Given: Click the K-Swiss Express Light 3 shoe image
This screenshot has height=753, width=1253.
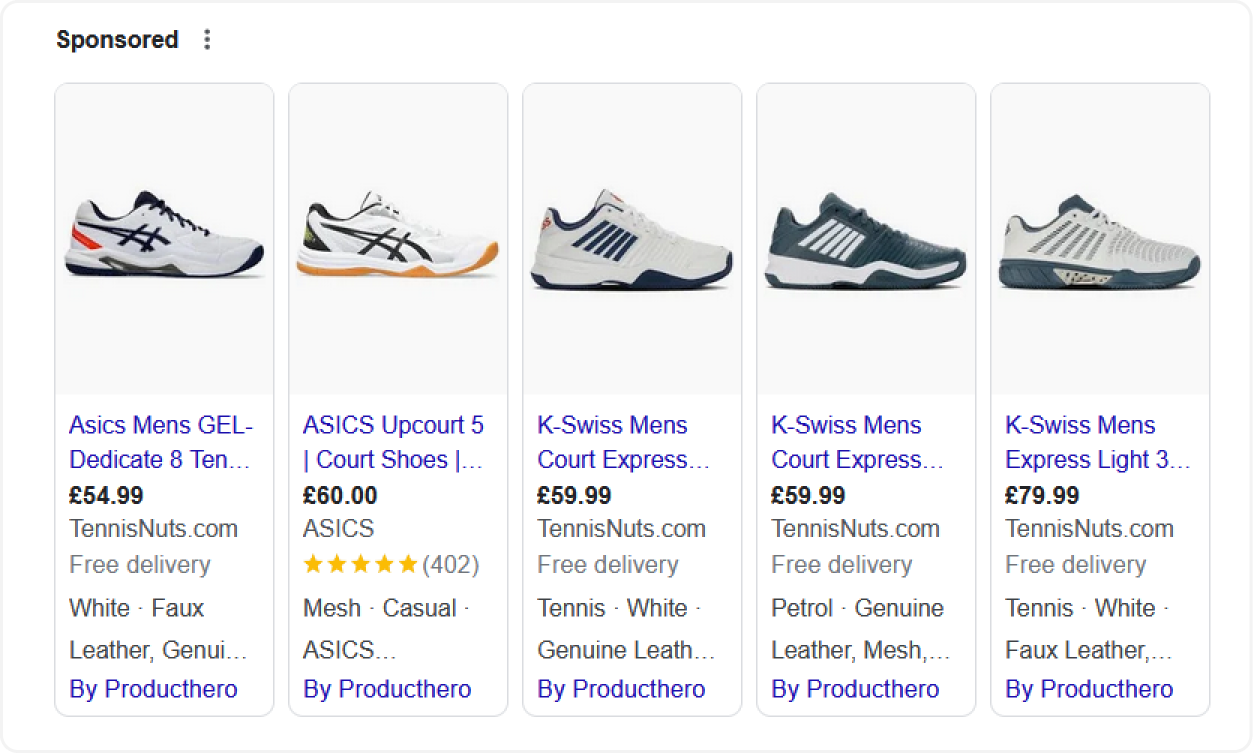Looking at the screenshot, I should (x=1100, y=239).
